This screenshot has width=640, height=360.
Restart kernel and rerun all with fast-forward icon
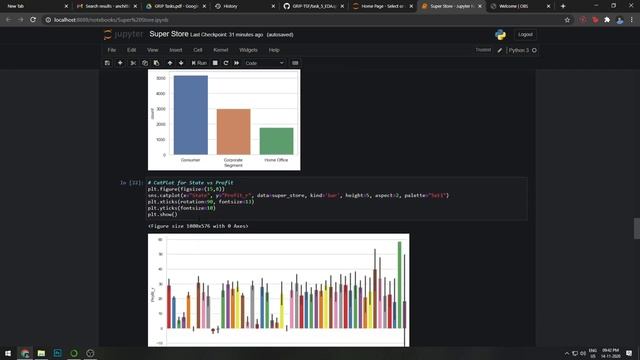(237, 63)
